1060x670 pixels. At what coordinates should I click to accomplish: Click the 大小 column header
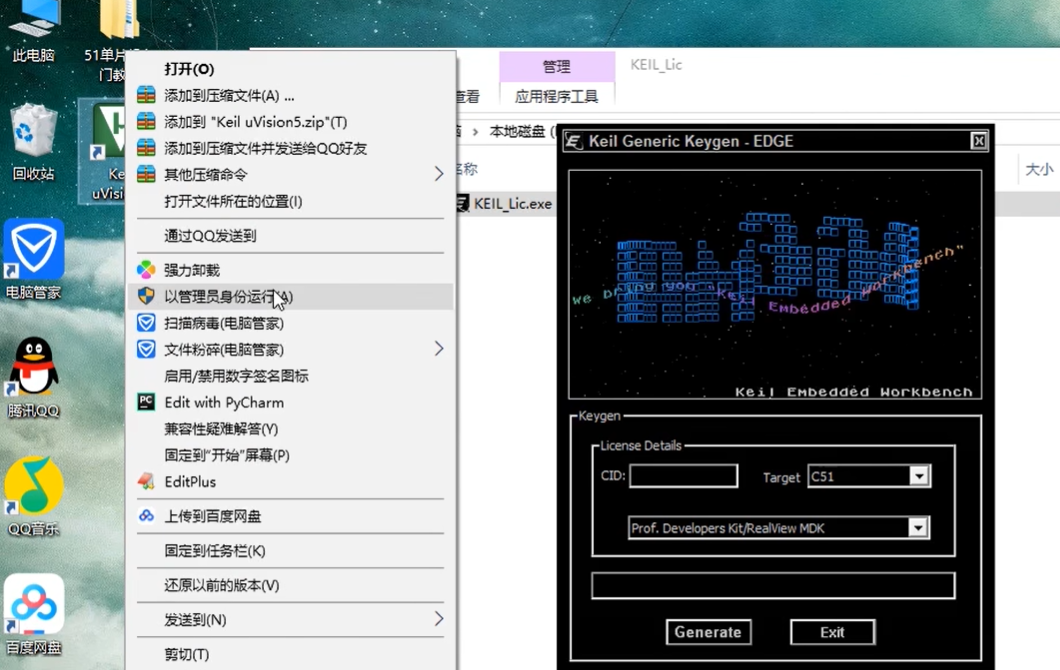(1039, 169)
